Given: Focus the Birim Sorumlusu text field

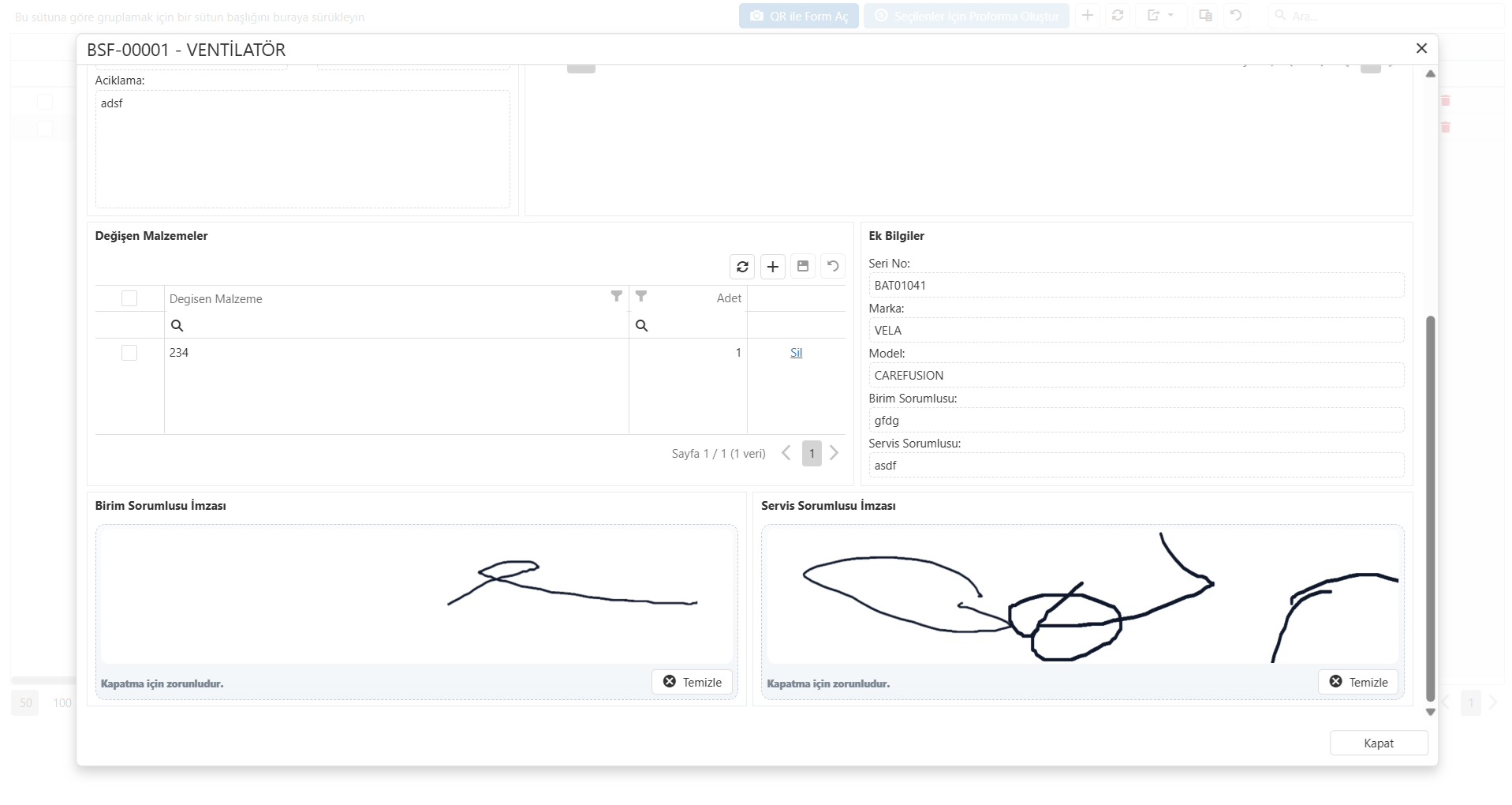Looking at the screenshot, I should tap(1137, 421).
